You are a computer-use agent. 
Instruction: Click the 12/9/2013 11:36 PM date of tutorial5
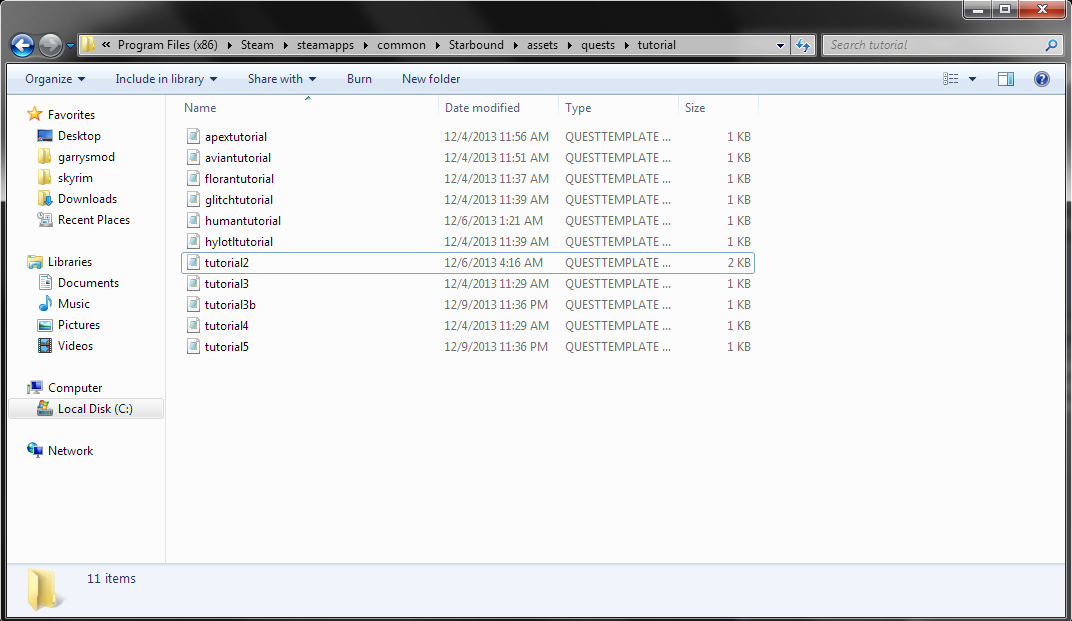point(496,347)
